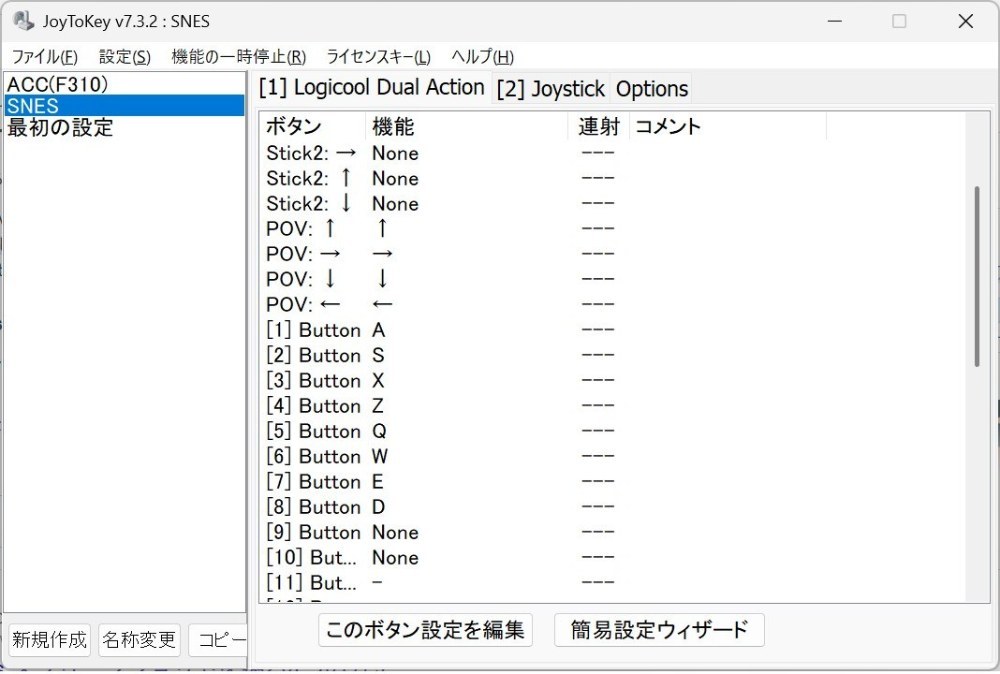Switch to the Options tab
This screenshot has width=1000, height=674.
coord(652,89)
